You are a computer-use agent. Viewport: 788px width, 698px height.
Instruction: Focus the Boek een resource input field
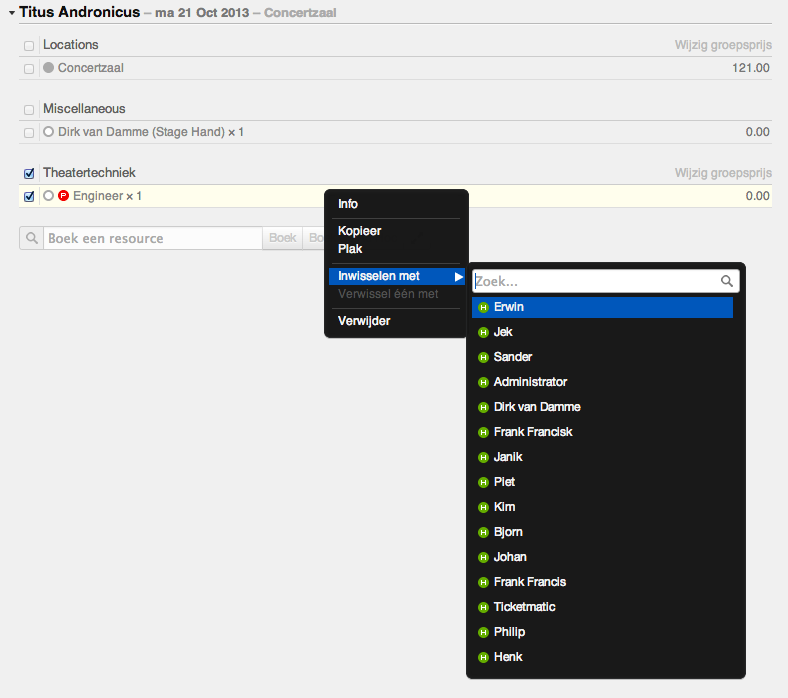tap(152, 238)
